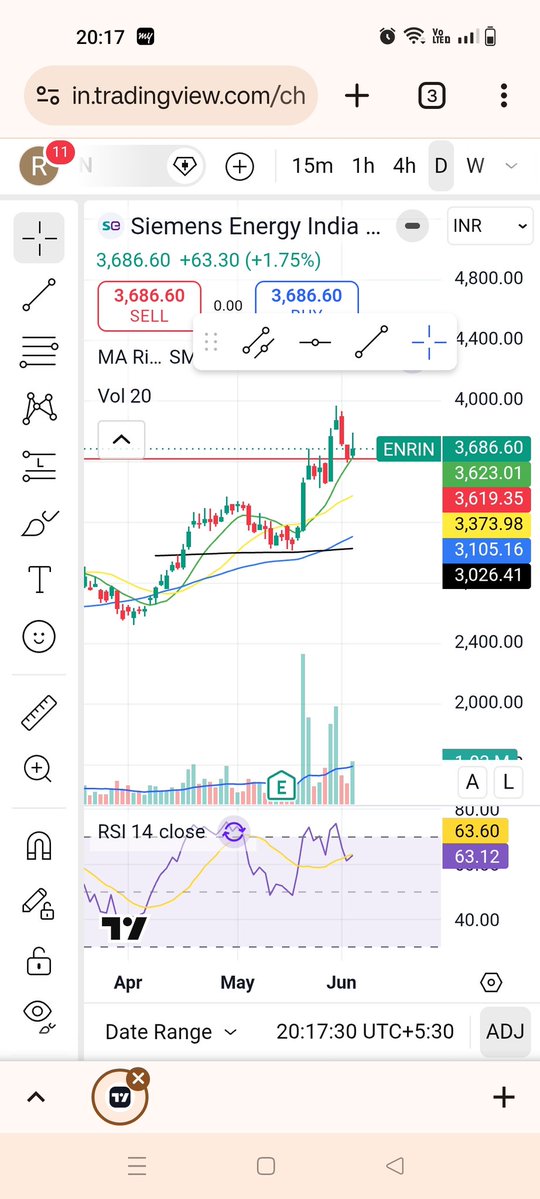The image size is (540, 1199).
Task: Switch to 15m timeframe
Action: (x=312, y=166)
